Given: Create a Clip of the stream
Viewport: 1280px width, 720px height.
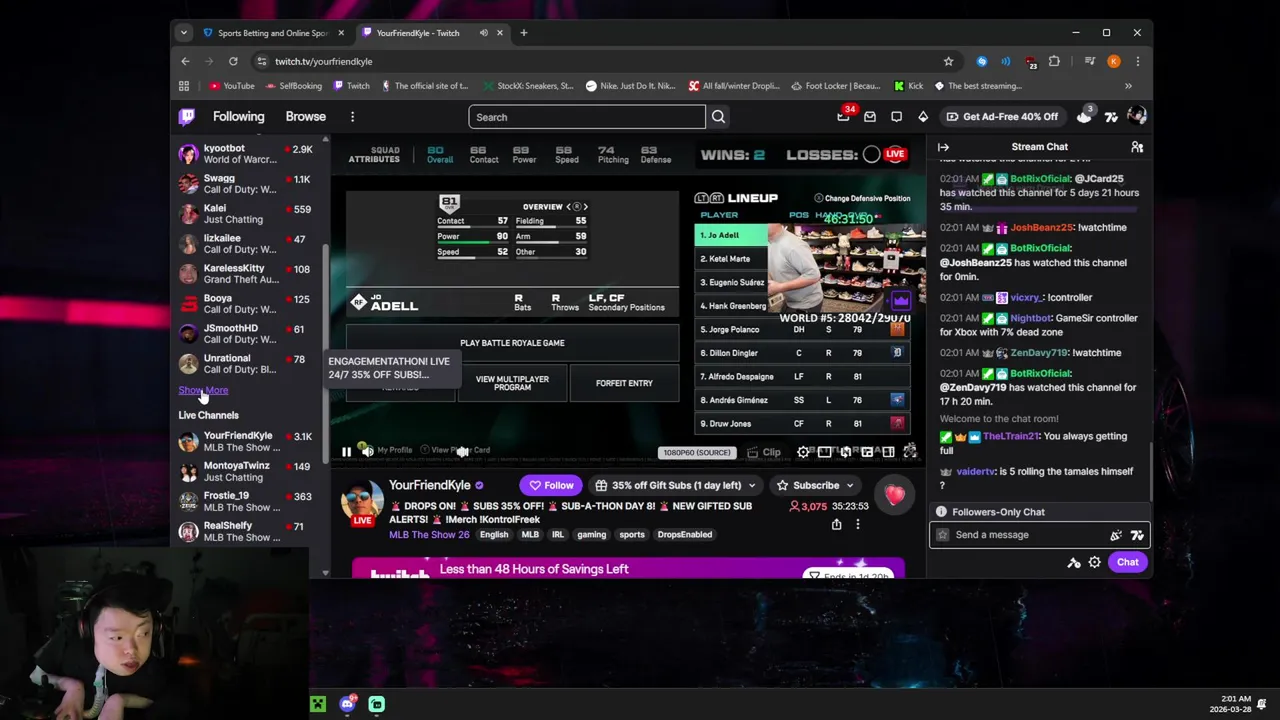Looking at the screenshot, I should point(764,452).
